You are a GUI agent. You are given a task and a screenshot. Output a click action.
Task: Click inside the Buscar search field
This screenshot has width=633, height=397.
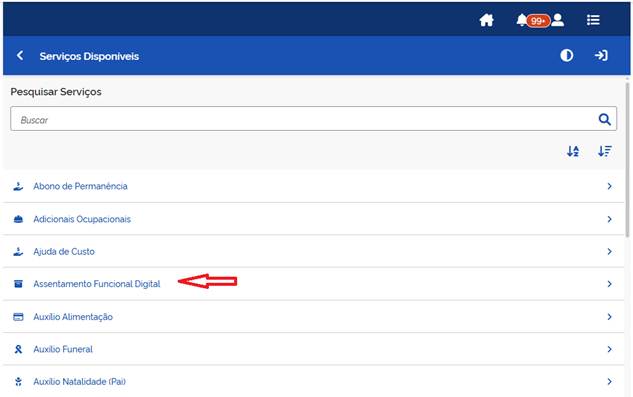313,119
